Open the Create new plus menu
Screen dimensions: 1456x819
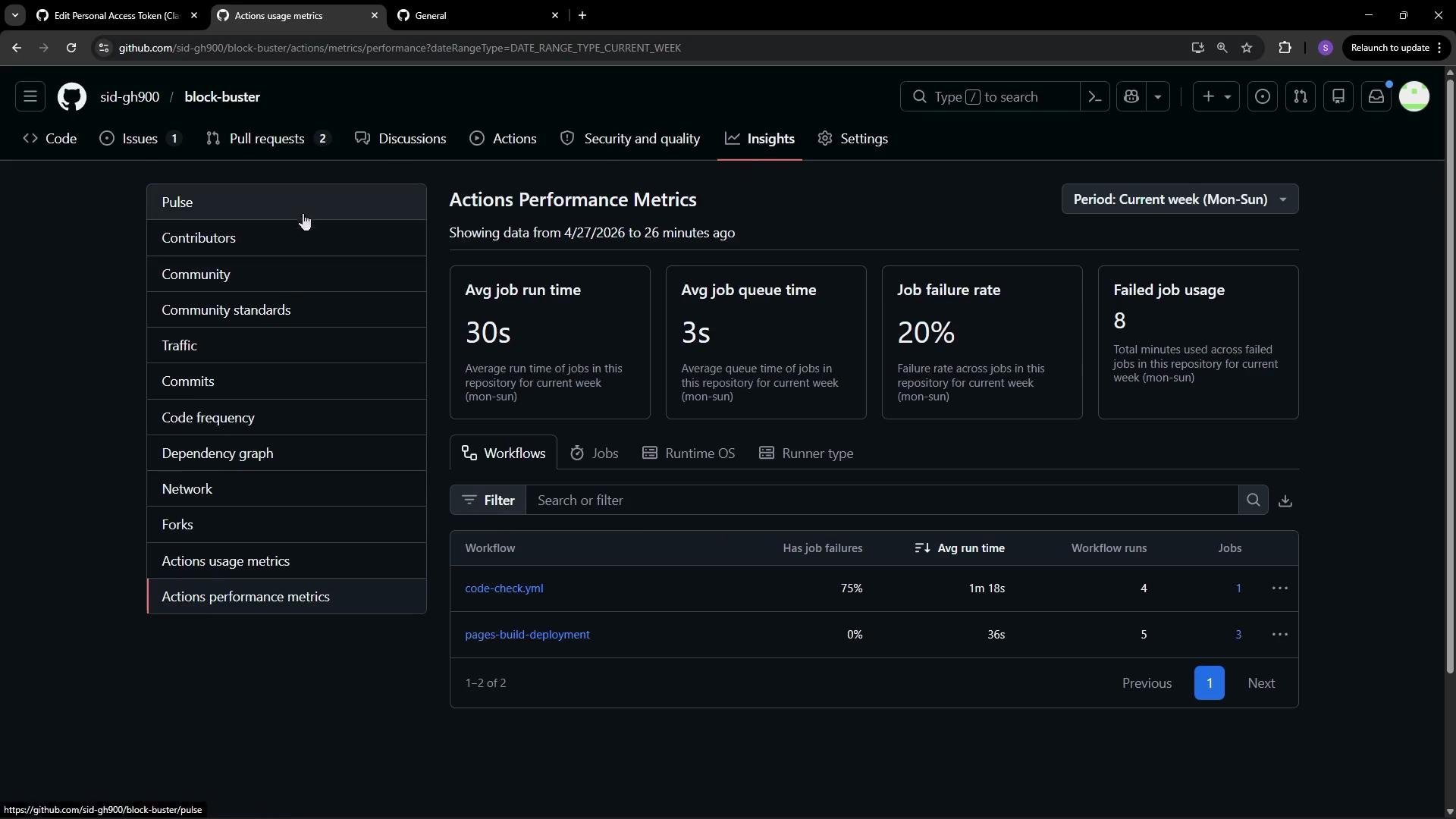coord(1216,96)
